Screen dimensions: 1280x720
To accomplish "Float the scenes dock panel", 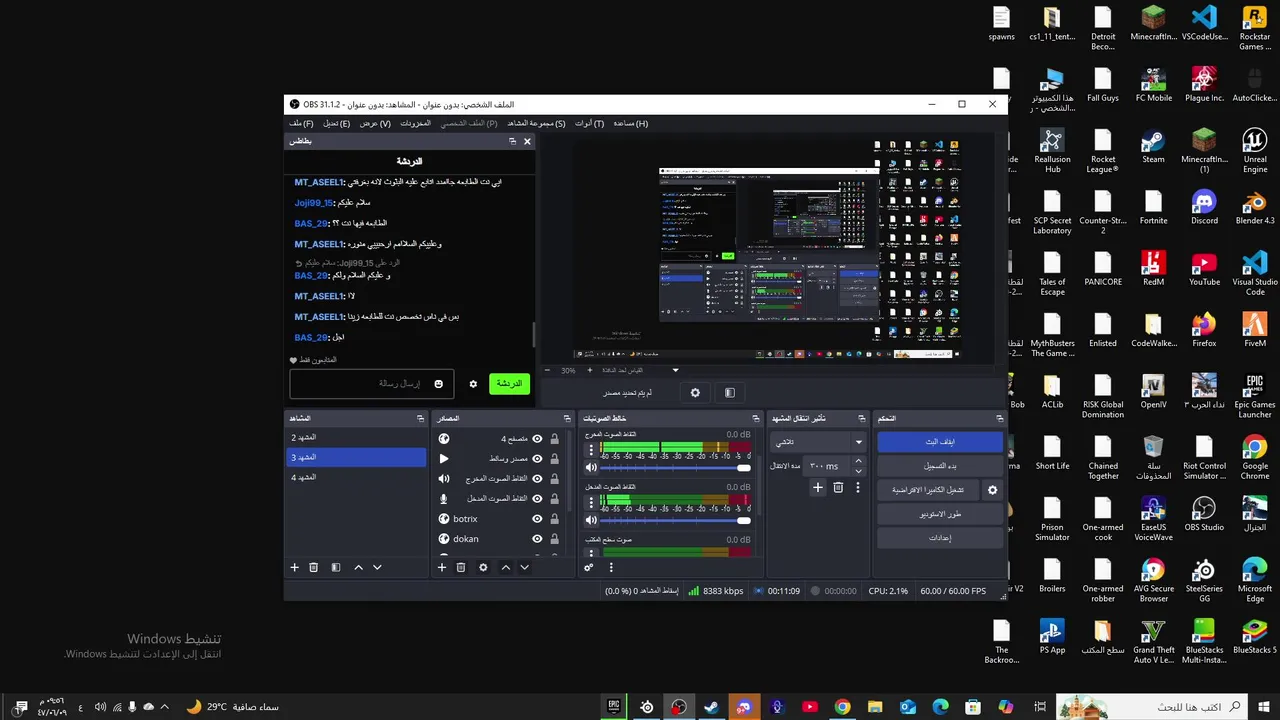I will point(420,418).
